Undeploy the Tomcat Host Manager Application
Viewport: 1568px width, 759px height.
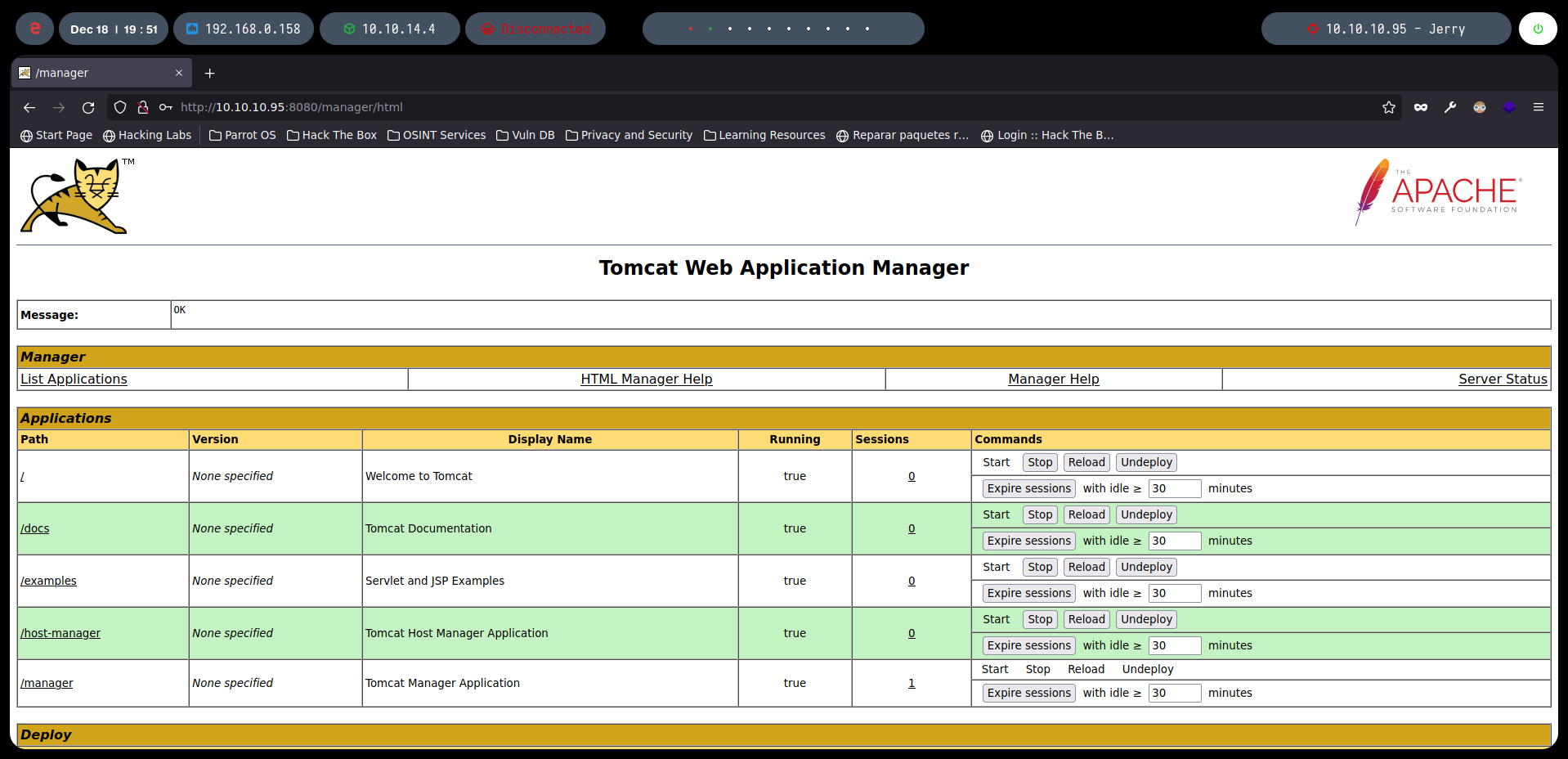coord(1146,619)
